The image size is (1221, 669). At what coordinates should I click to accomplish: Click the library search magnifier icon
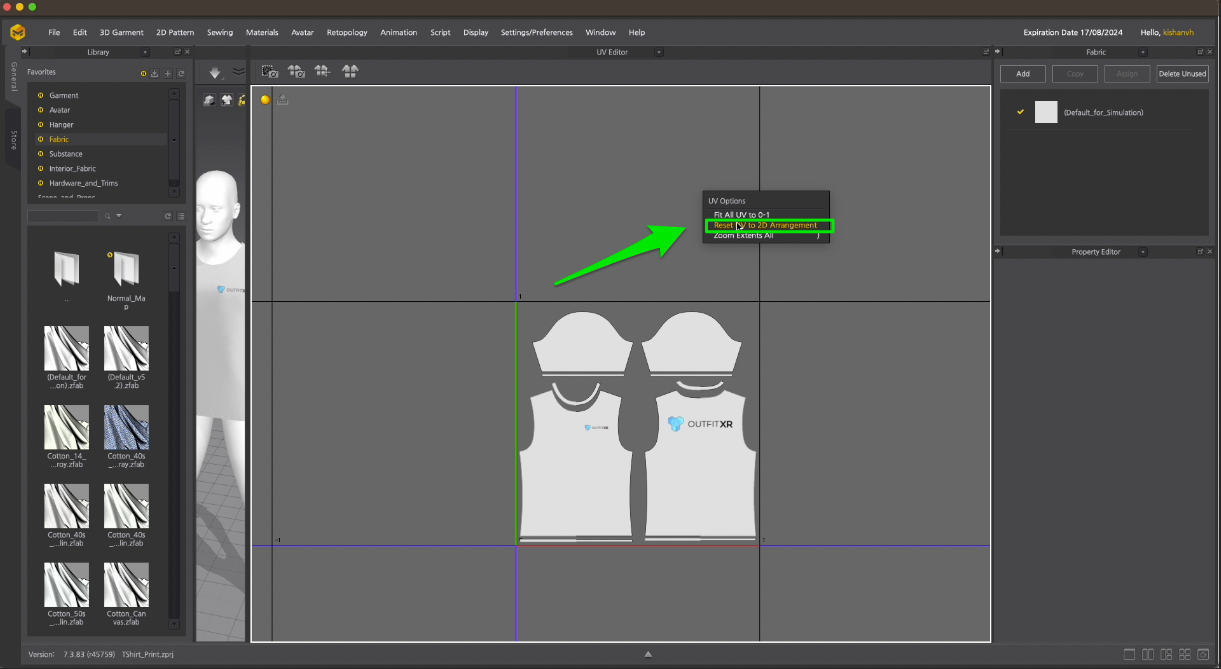[x=107, y=216]
